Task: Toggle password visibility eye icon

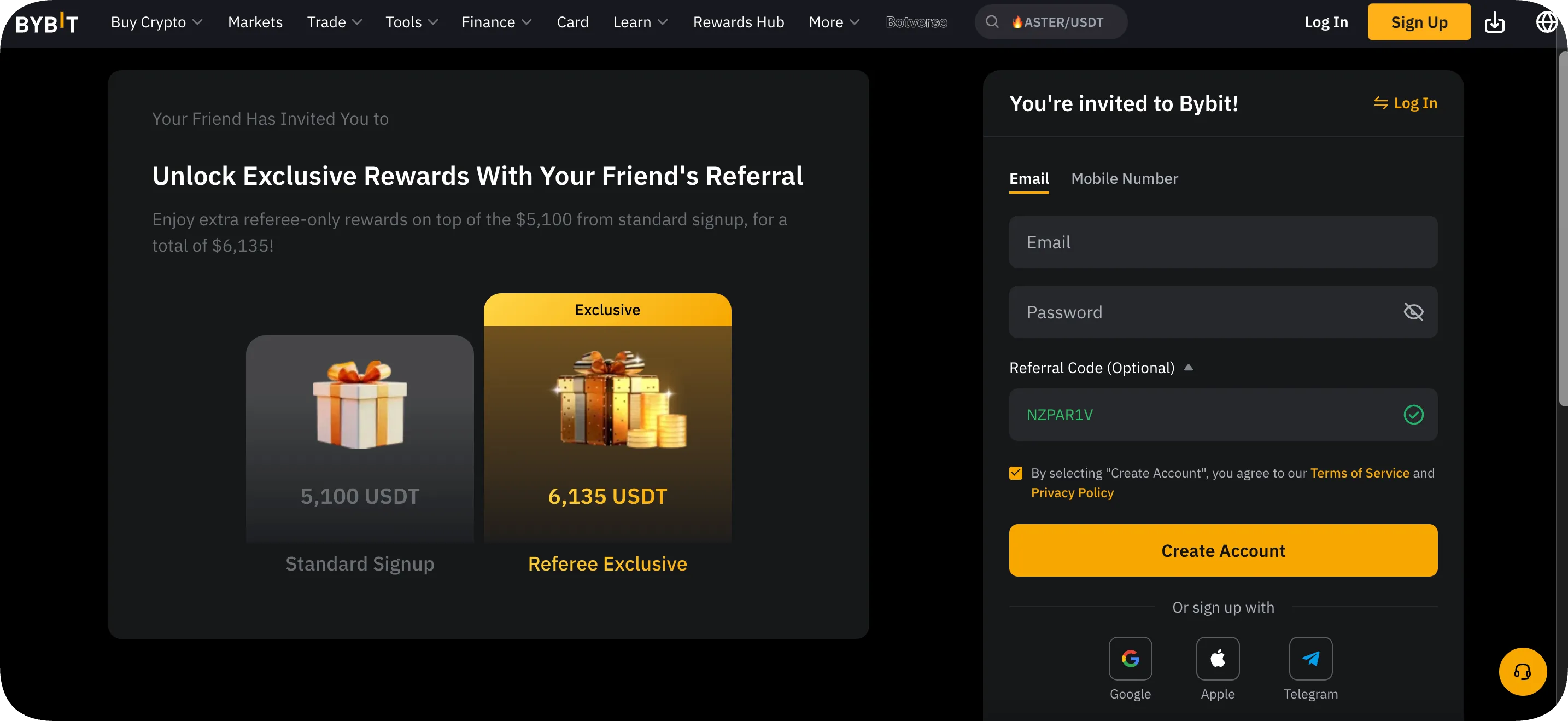Action: point(1413,312)
